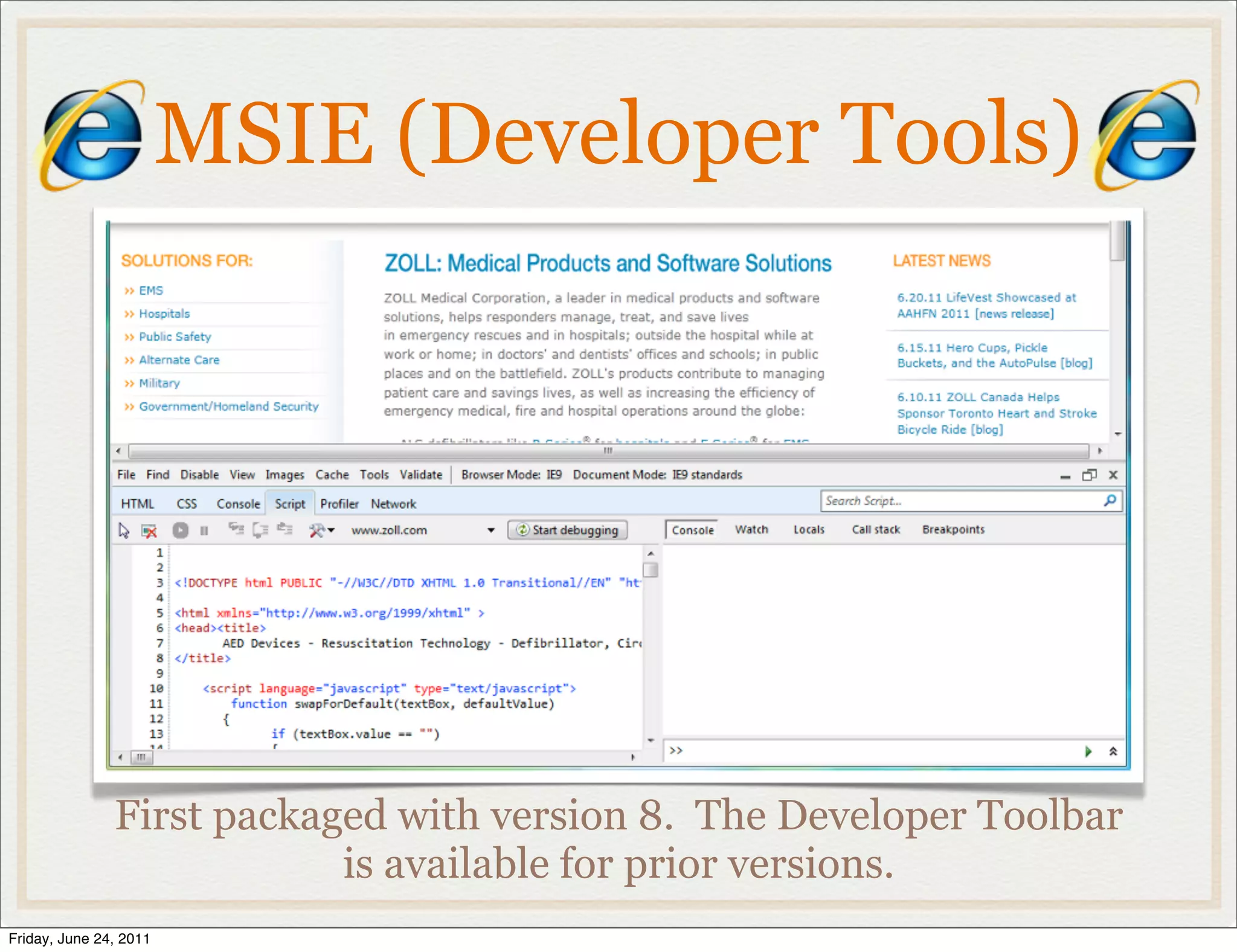Screen dimensions: 1237x952
Task: Open the Validate menu
Action: click(421, 475)
